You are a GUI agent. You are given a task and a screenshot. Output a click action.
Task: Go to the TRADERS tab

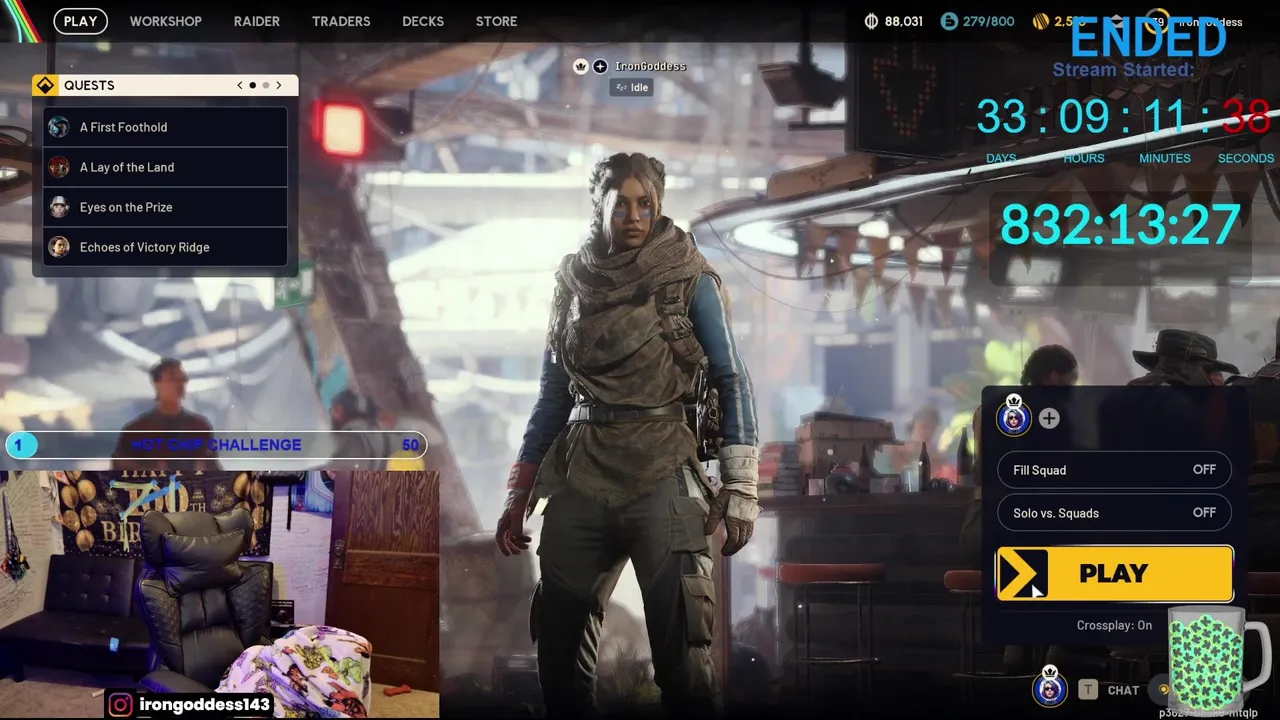[341, 21]
